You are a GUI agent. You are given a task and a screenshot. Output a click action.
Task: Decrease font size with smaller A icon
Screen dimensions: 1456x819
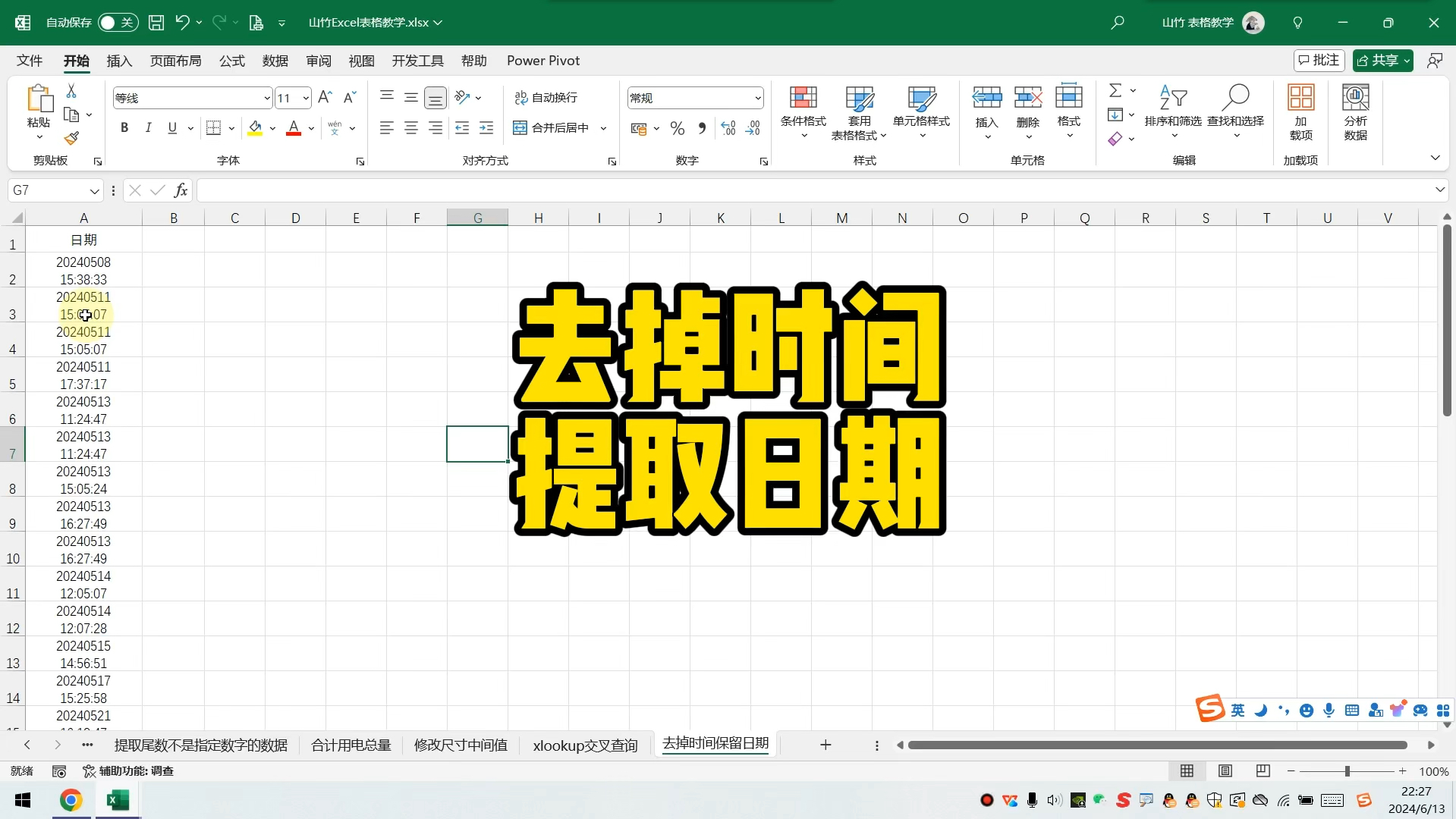[350, 97]
